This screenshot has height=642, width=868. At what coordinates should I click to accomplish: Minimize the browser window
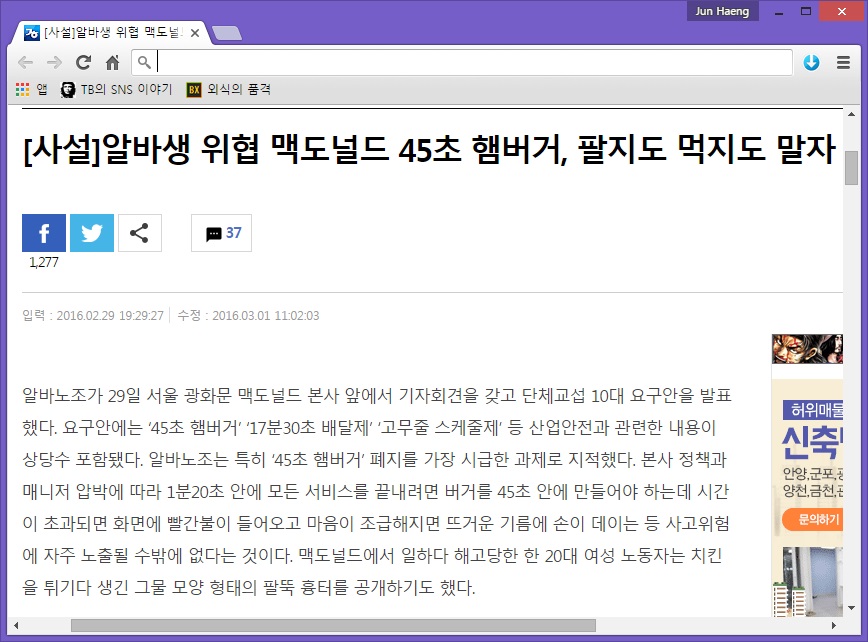pyautogui.click(x=779, y=11)
